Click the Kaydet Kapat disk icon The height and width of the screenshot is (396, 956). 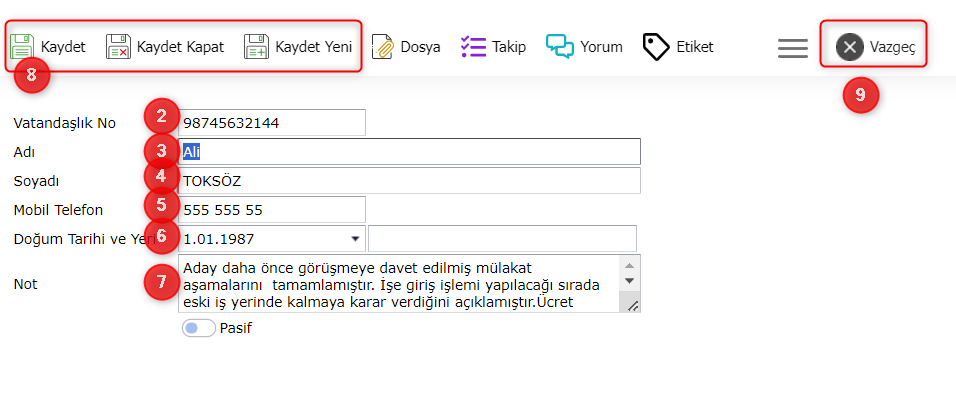(118, 46)
